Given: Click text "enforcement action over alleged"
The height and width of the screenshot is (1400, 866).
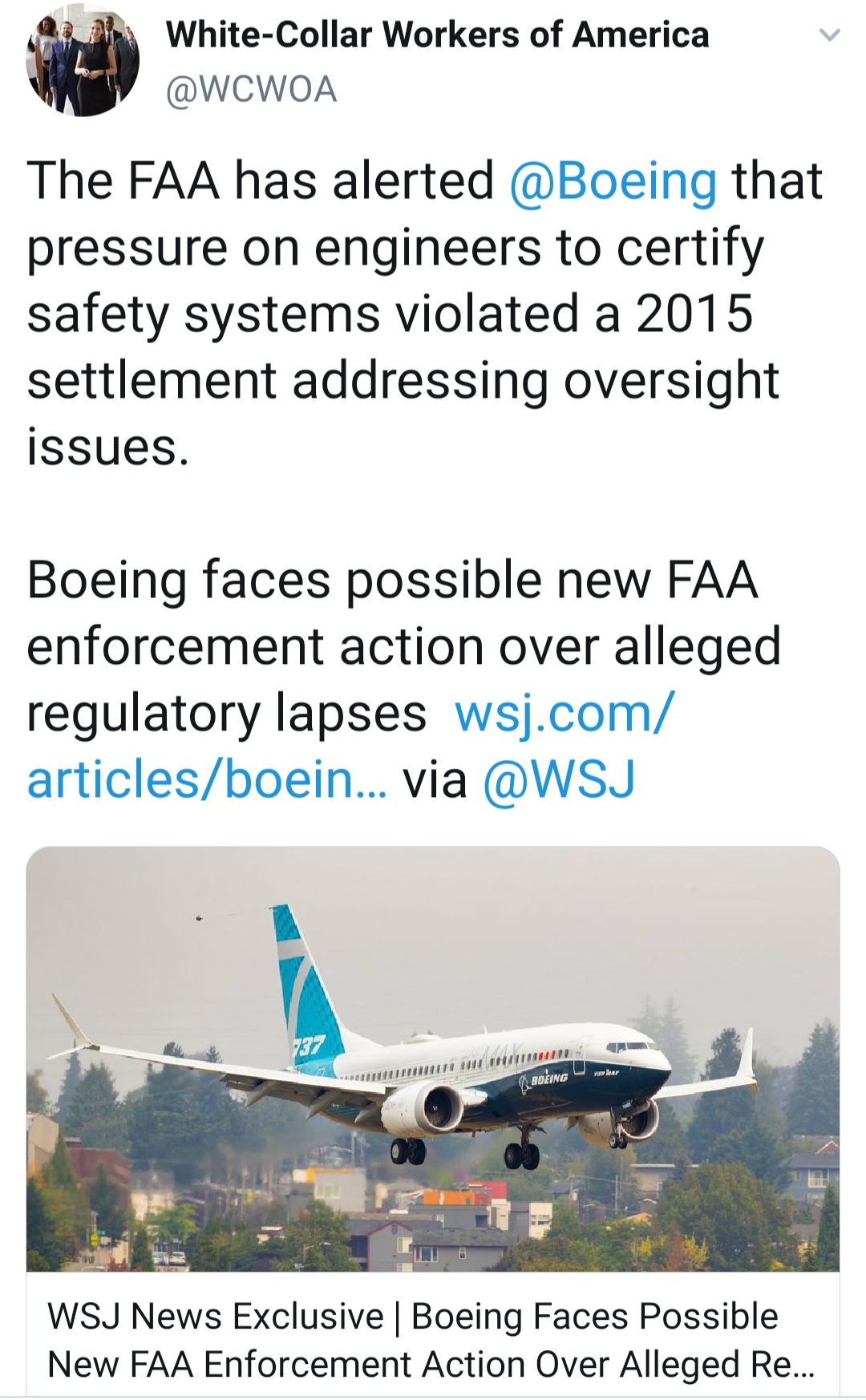Looking at the screenshot, I should pos(403,646).
